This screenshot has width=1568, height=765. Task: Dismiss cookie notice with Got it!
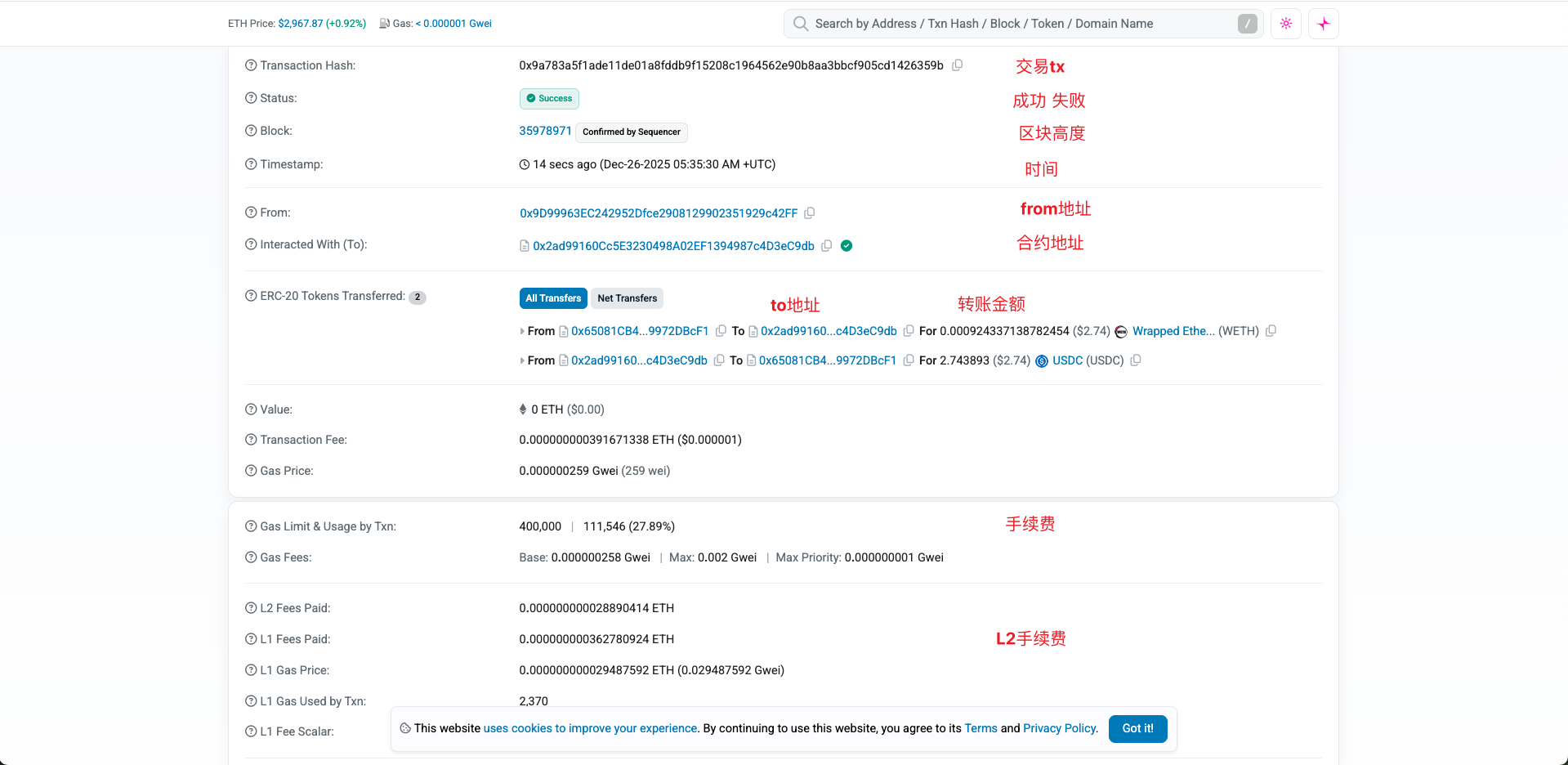(x=1137, y=728)
